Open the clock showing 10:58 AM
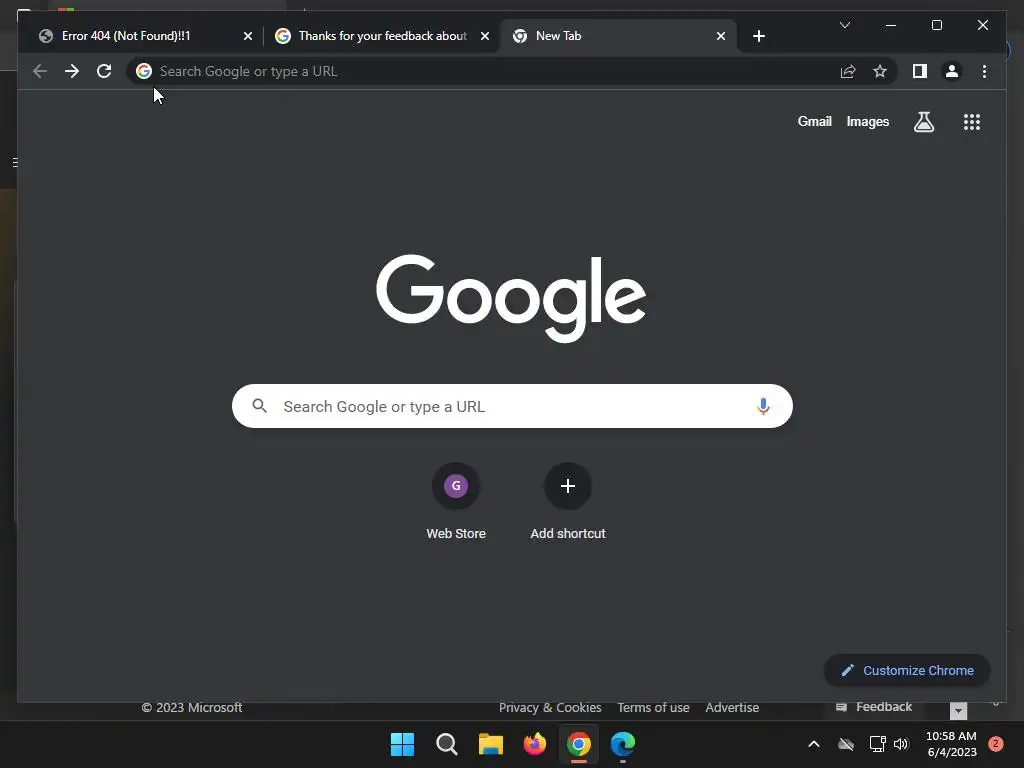Screen dimensions: 1024x768 pyautogui.click(x=952, y=744)
